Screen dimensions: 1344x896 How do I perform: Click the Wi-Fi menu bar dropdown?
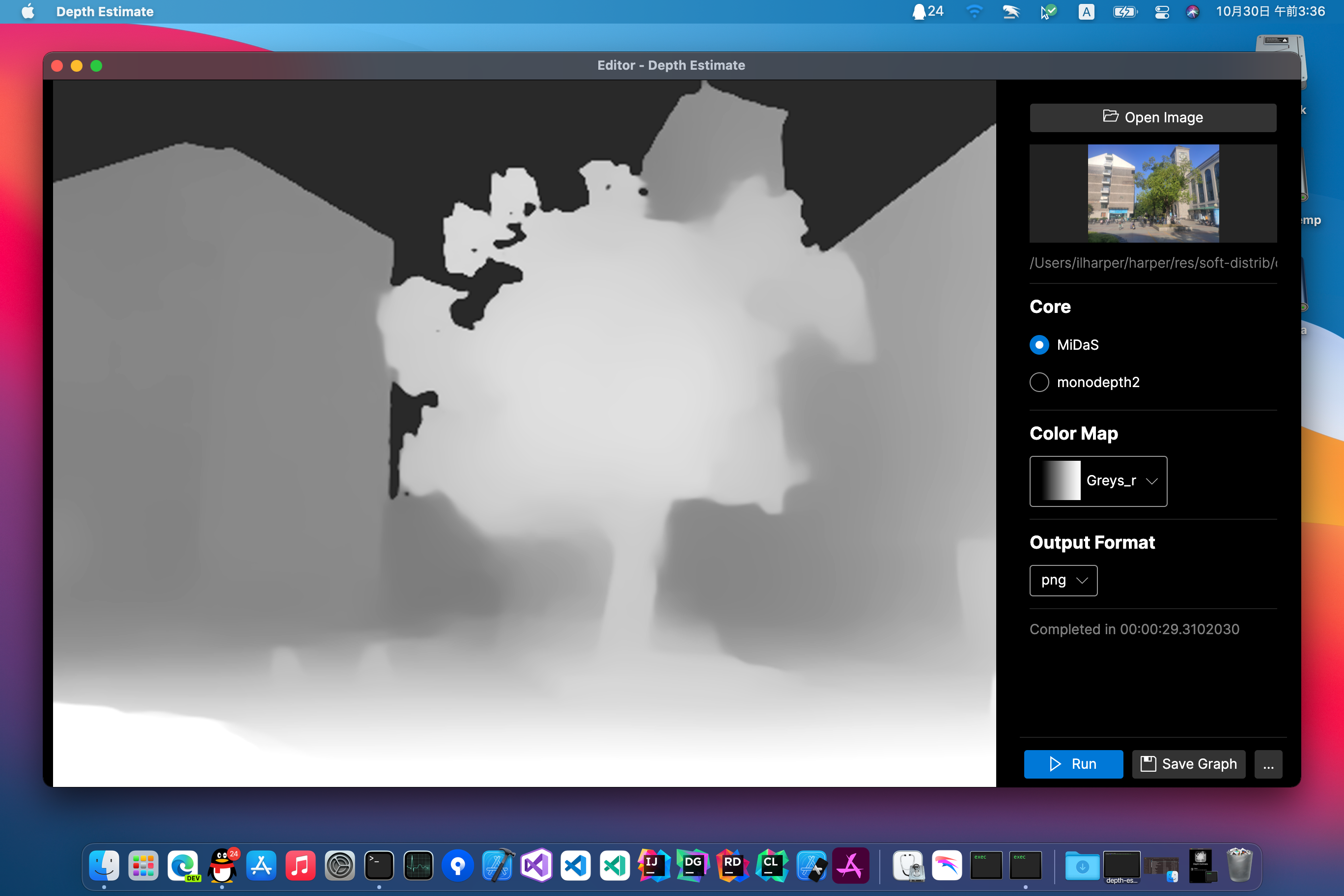(x=974, y=11)
